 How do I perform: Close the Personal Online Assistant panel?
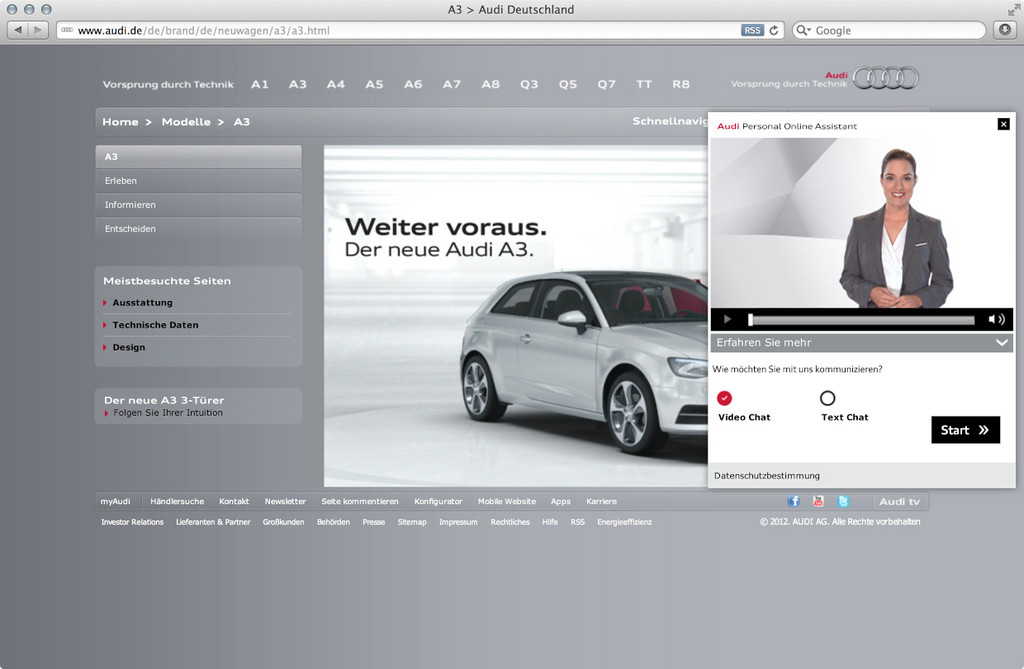click(x=1004, y=124)
